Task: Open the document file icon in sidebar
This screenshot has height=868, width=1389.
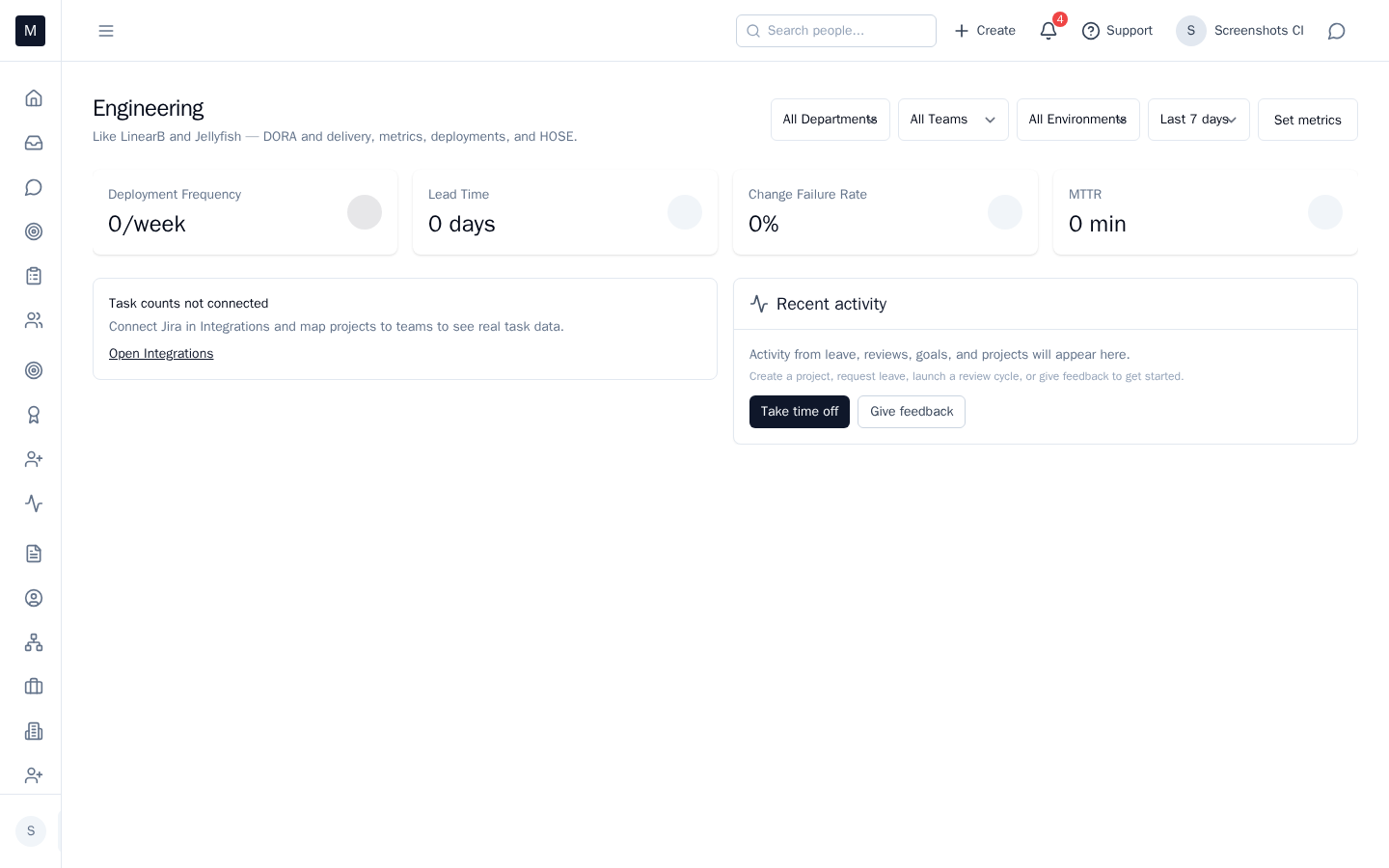Action: (x=34, y=554)
